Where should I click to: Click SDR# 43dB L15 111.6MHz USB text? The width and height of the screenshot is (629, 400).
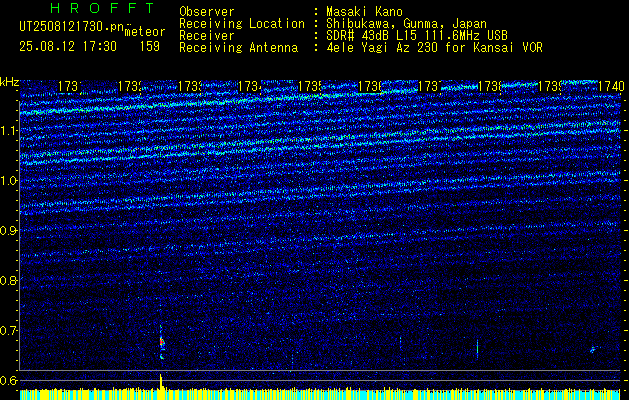click(x=417, y=36)
